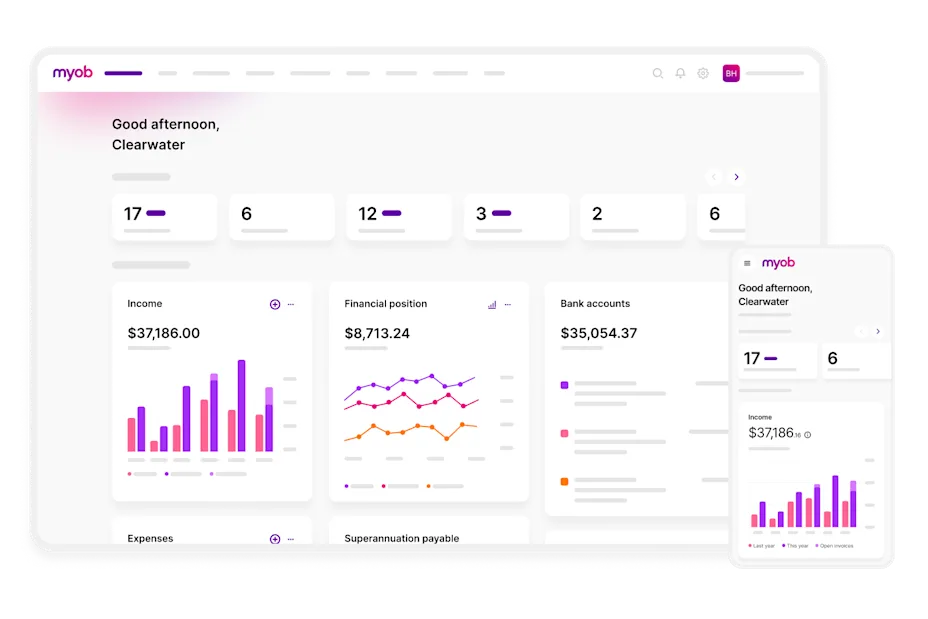This screenshot has height=619, width=928.
Task: Expand the mobile card with the right chevron
Action: tap(878, 331)
